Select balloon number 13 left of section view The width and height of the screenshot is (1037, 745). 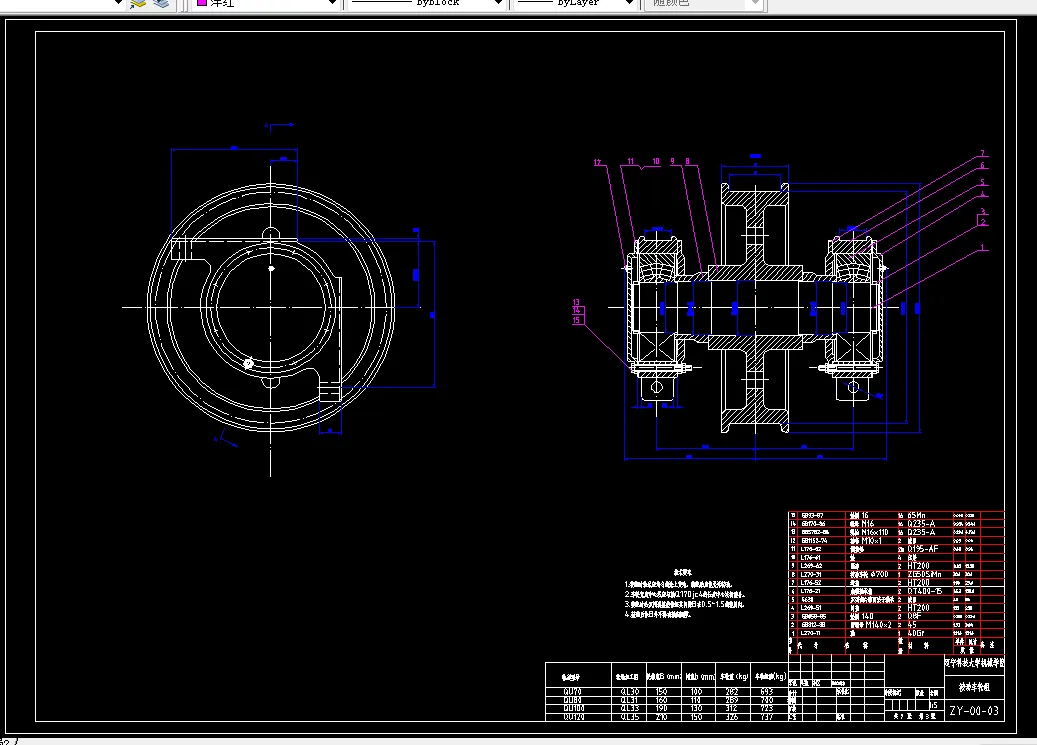(x=575, y=302)
